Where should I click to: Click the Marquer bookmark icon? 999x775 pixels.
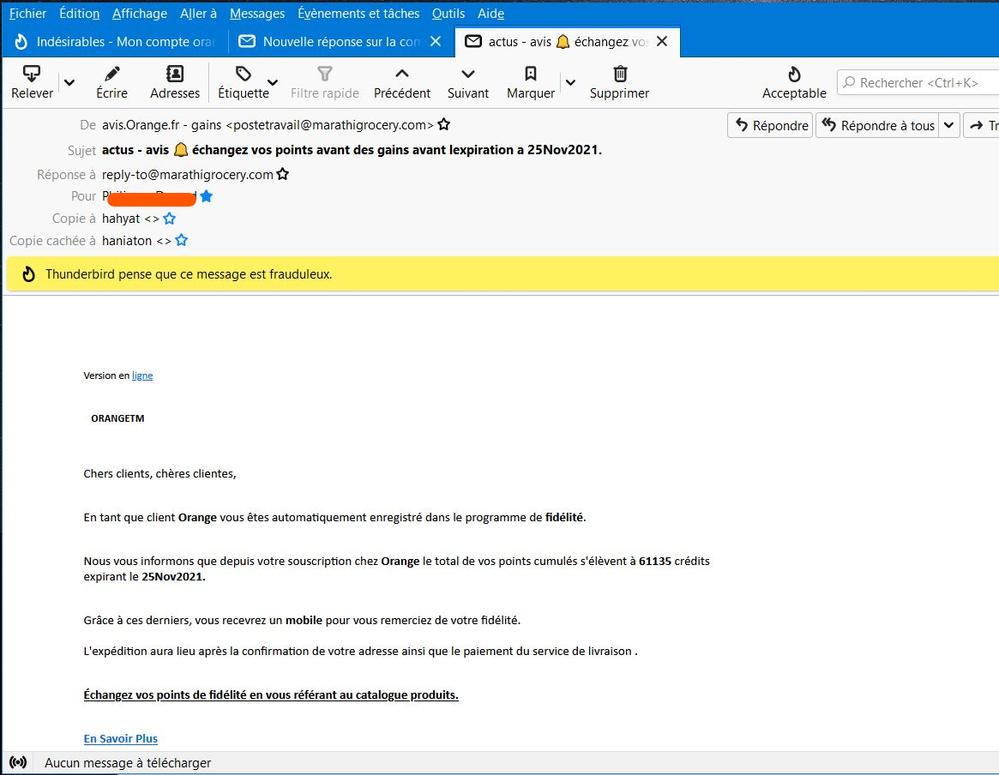(x=530, y=74)
